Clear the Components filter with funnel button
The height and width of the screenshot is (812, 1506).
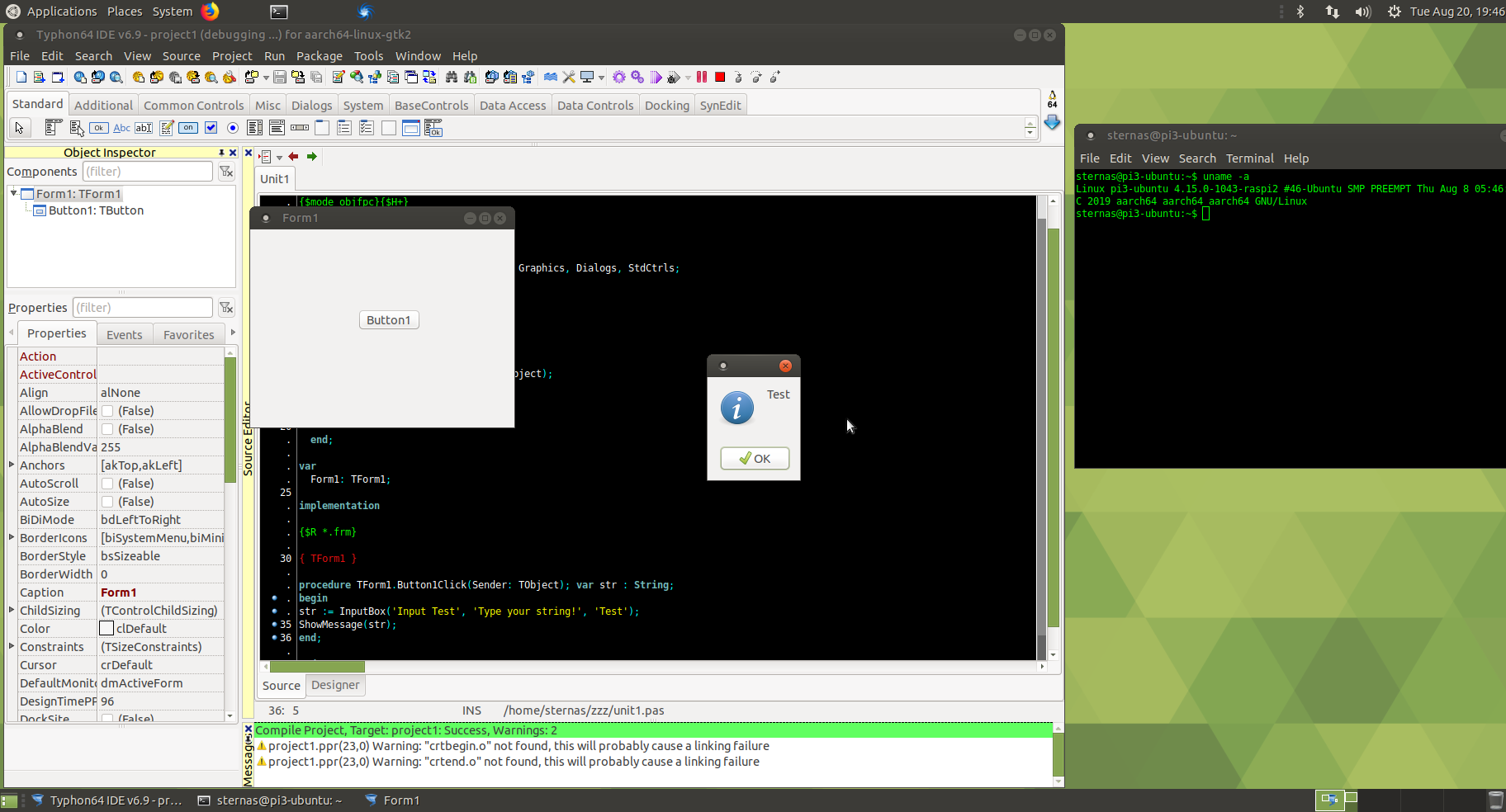226,172
